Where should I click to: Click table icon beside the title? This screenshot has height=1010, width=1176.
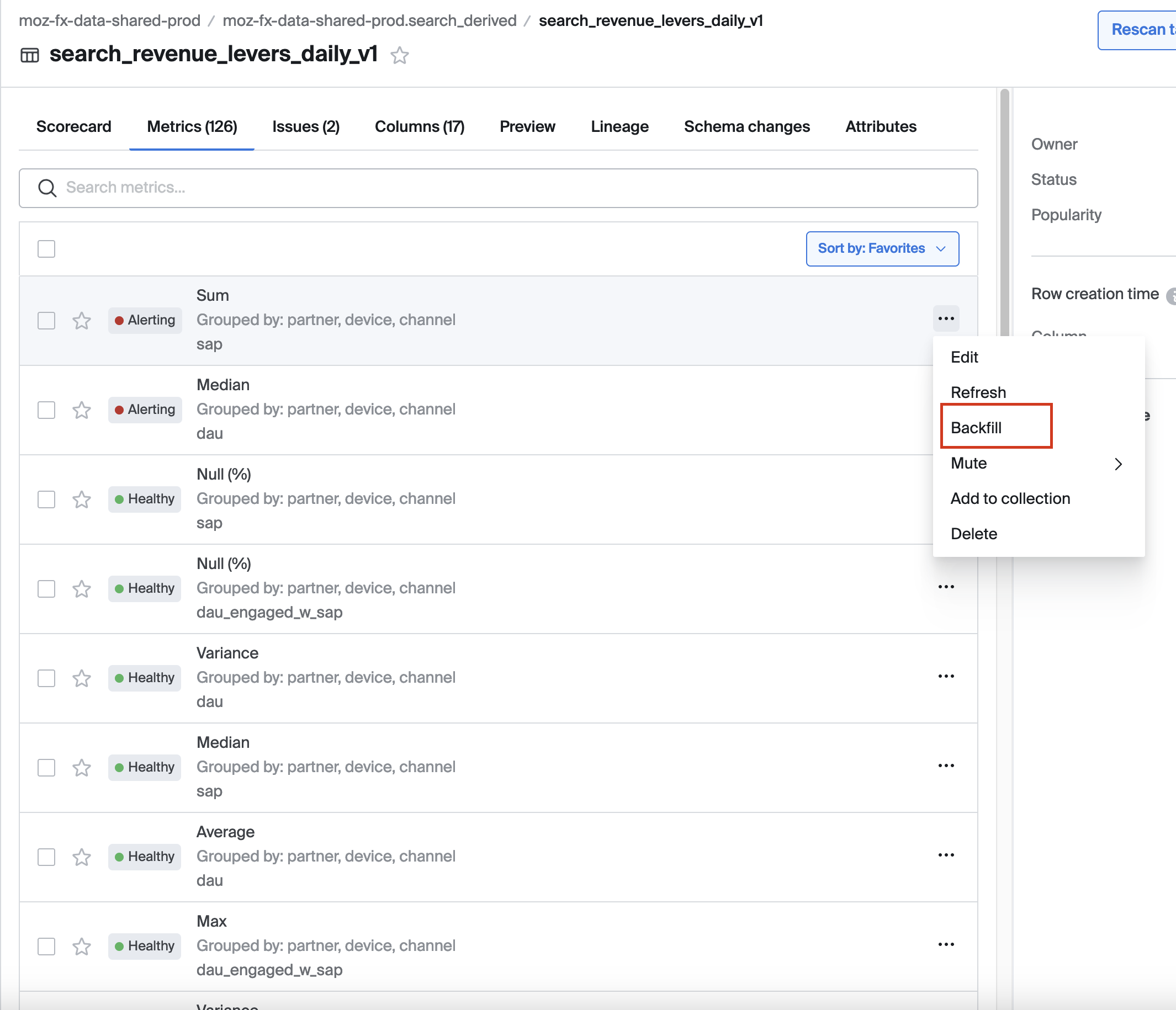29,56
